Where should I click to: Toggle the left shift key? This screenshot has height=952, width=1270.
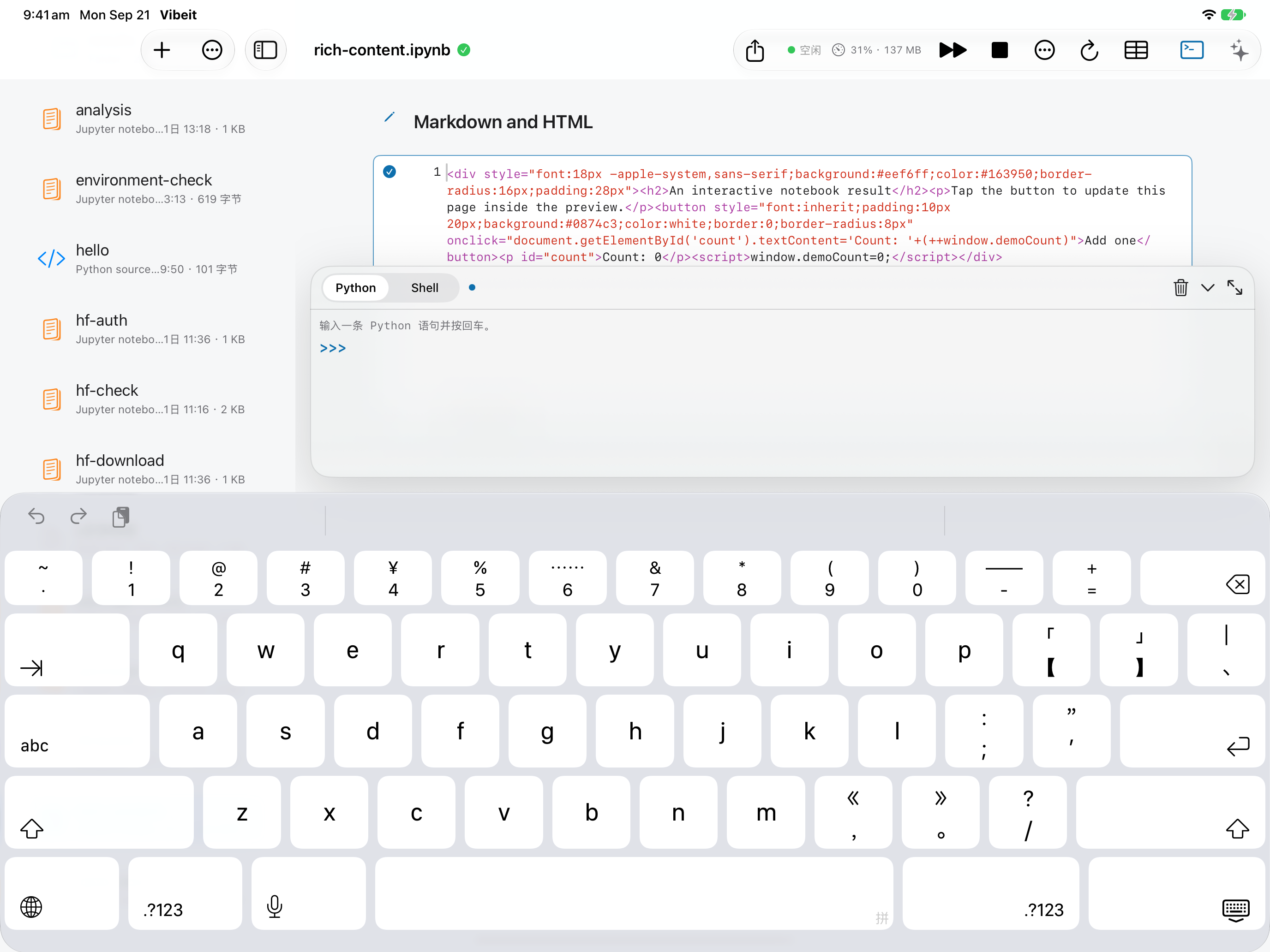pos(99,812)
